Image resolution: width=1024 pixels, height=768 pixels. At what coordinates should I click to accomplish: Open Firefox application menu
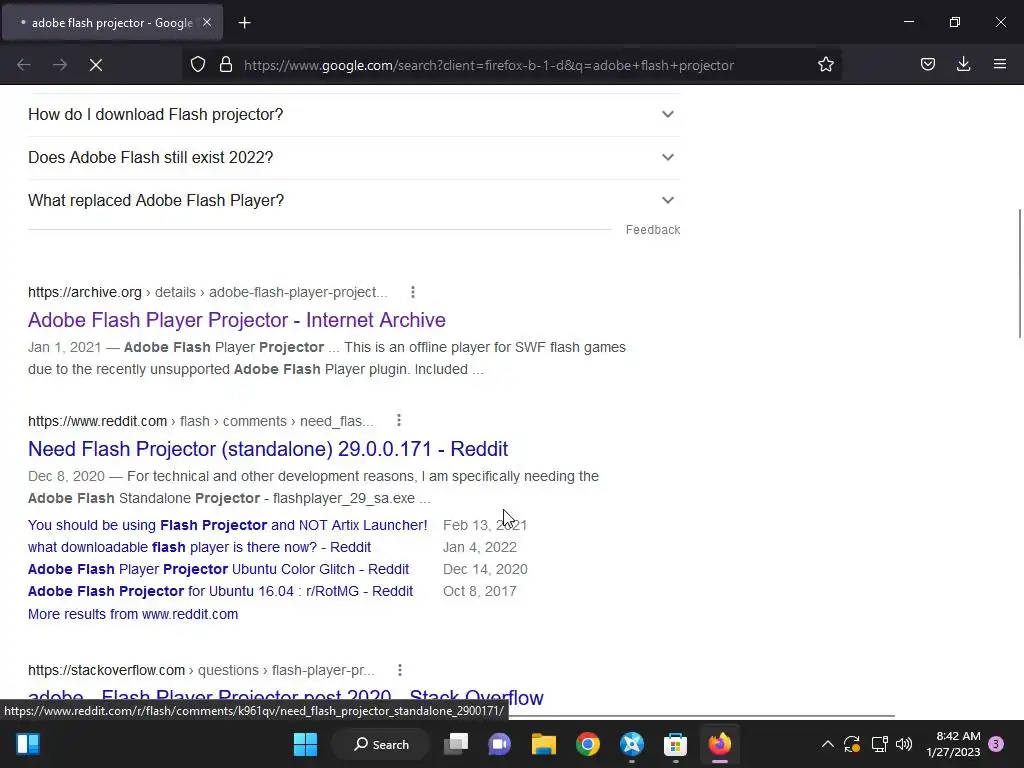[1000, 65]
